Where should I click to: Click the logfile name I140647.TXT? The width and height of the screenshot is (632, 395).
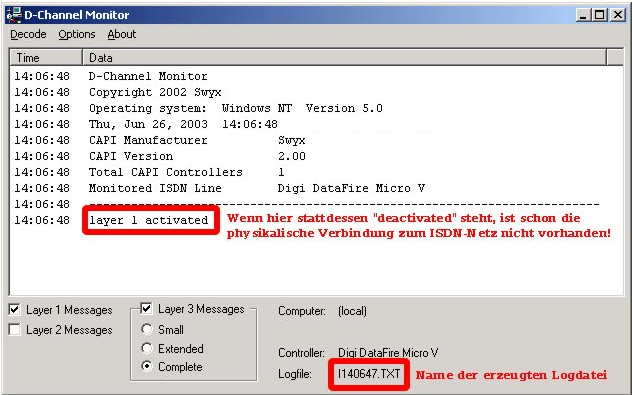click(x=369, y=374)
